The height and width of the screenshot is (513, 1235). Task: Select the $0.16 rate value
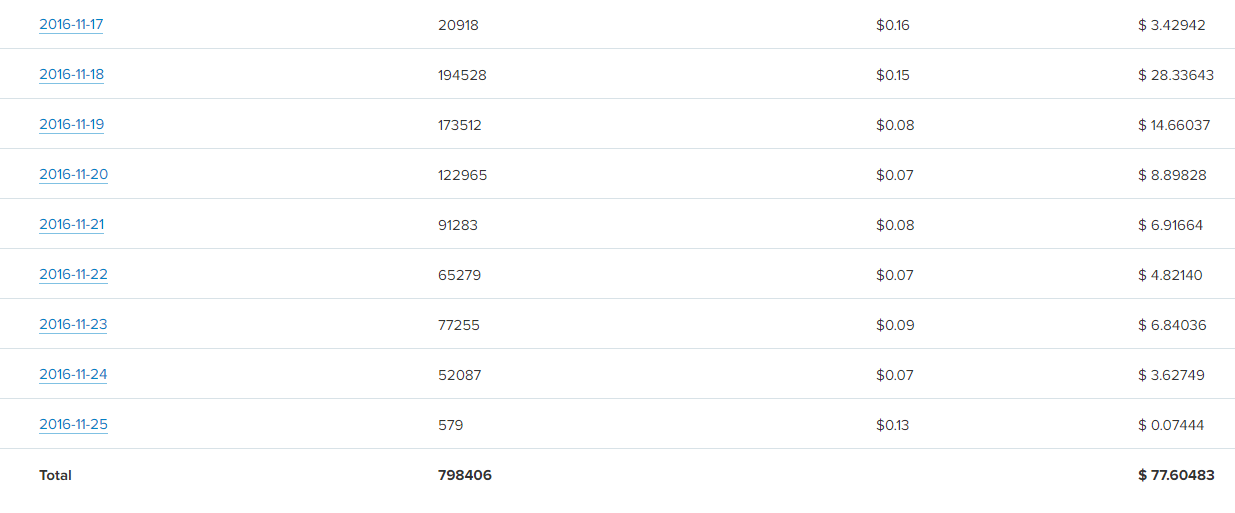(x=893, y=25)
